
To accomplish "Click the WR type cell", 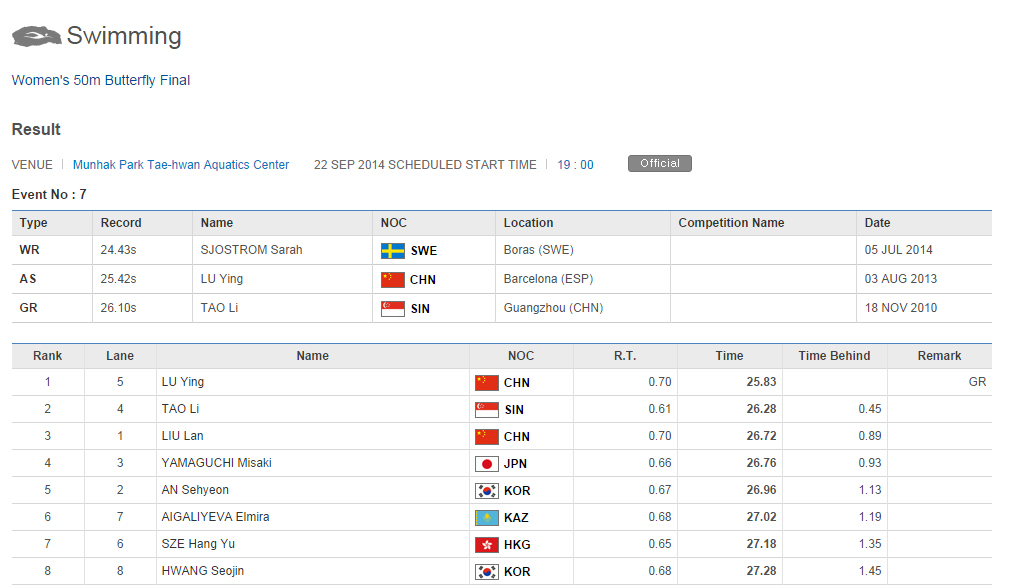I will (x=29, y=250).
